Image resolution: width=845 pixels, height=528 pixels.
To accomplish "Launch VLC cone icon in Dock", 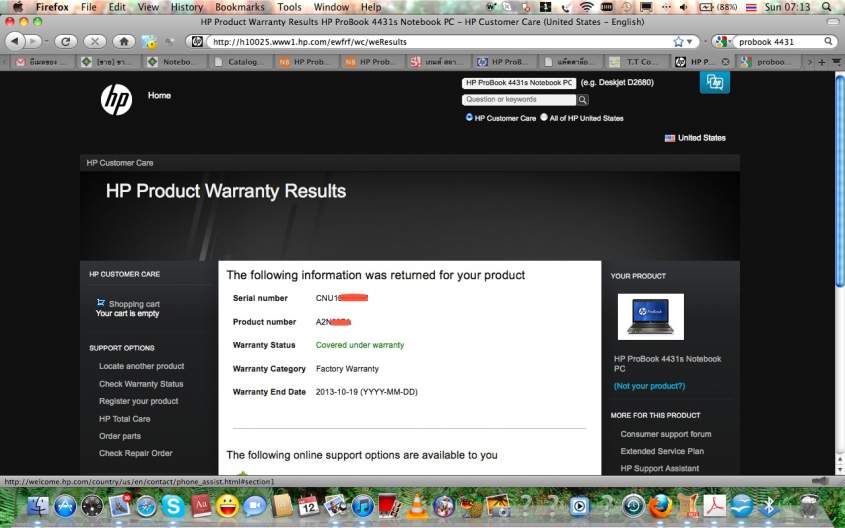I will (x=418, y=506).
